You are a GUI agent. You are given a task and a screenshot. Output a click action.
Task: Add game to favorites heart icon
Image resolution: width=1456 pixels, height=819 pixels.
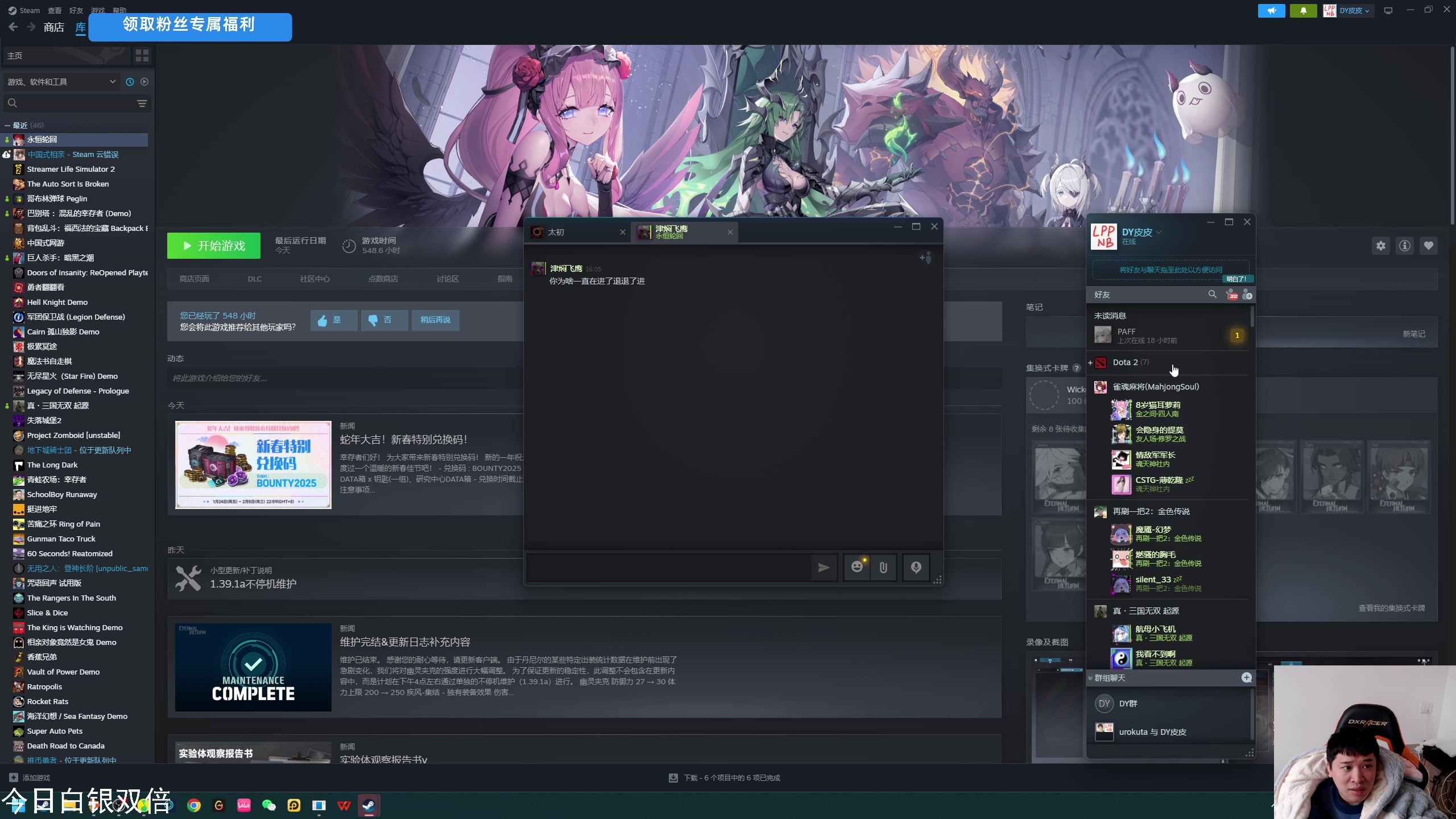1428,246
